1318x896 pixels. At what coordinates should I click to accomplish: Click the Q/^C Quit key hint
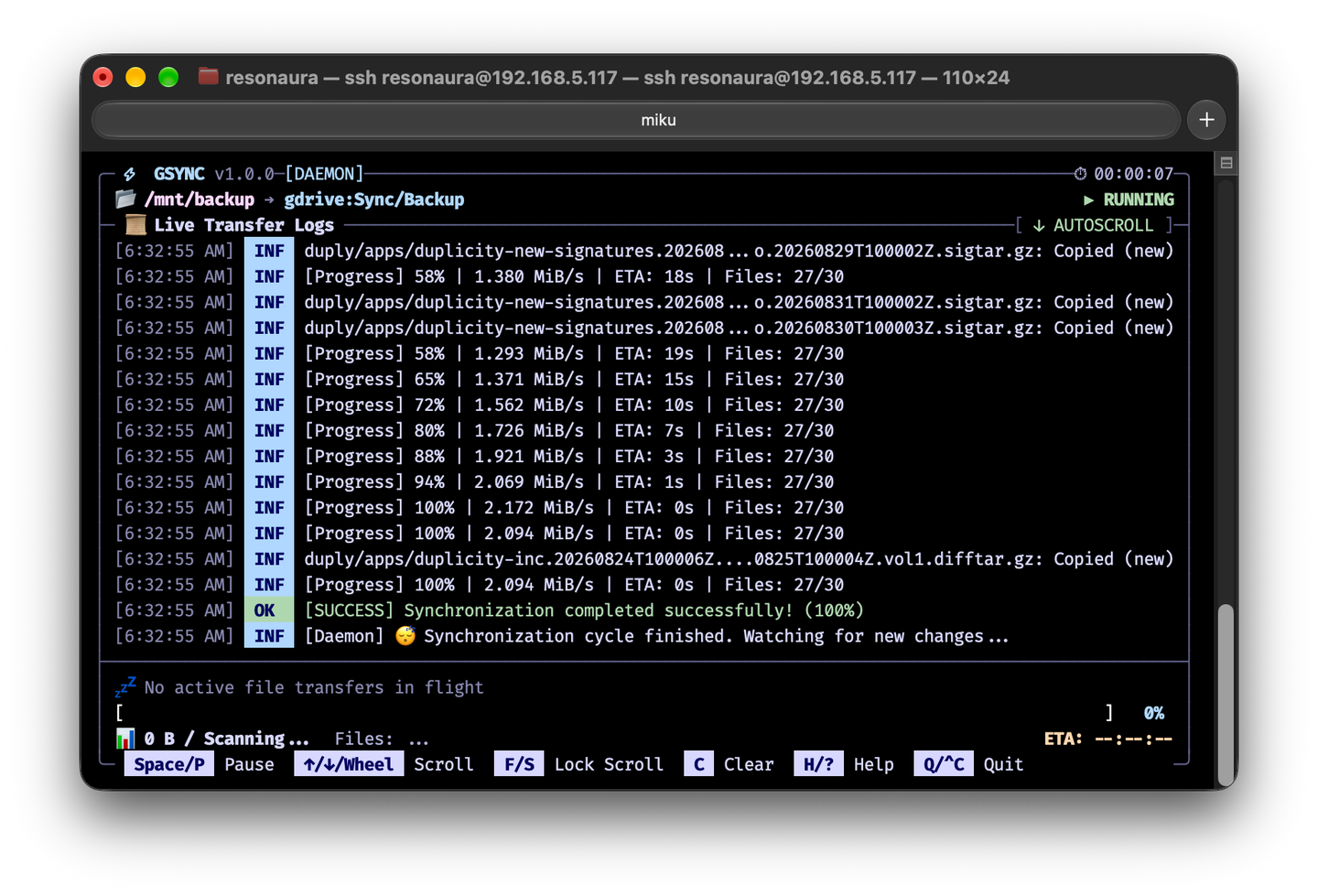[x=968, y=764]
